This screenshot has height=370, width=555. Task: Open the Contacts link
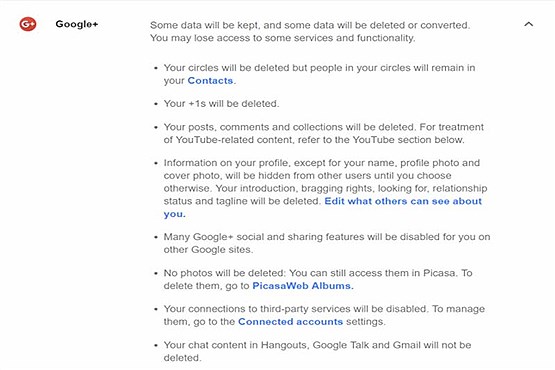point(210,81)
